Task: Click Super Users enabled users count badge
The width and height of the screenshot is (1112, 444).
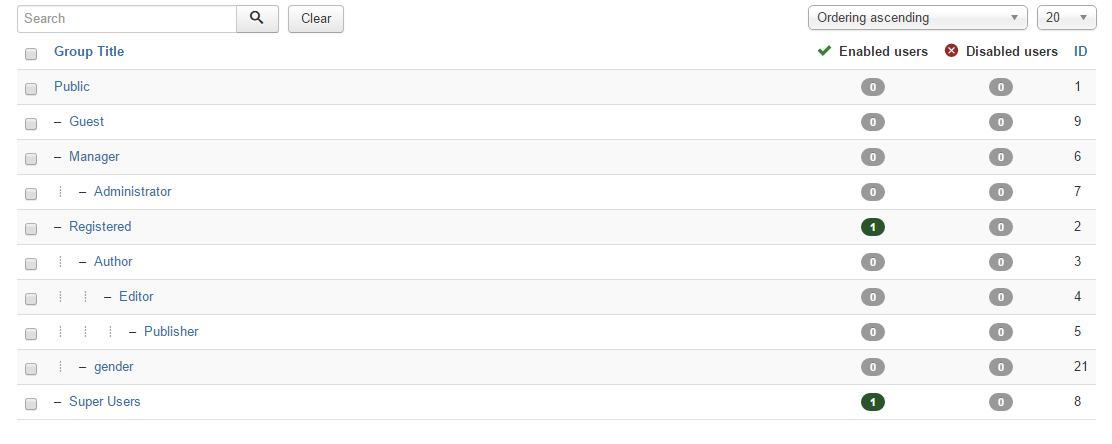Action: pos(872,402)
